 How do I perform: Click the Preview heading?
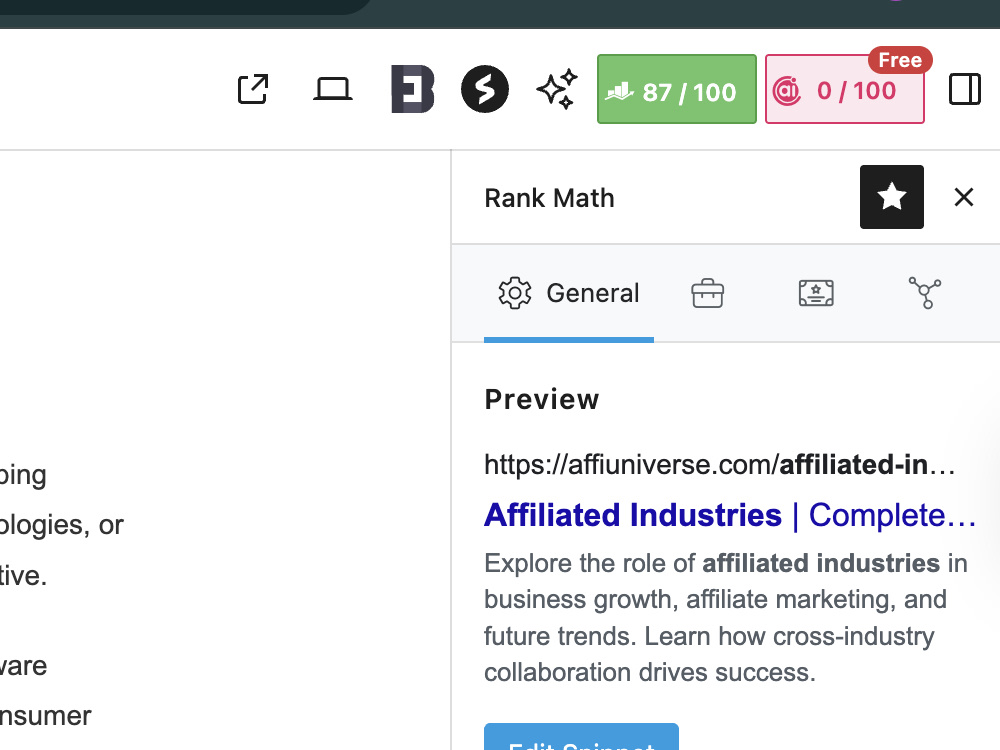[x=542, y=400]
